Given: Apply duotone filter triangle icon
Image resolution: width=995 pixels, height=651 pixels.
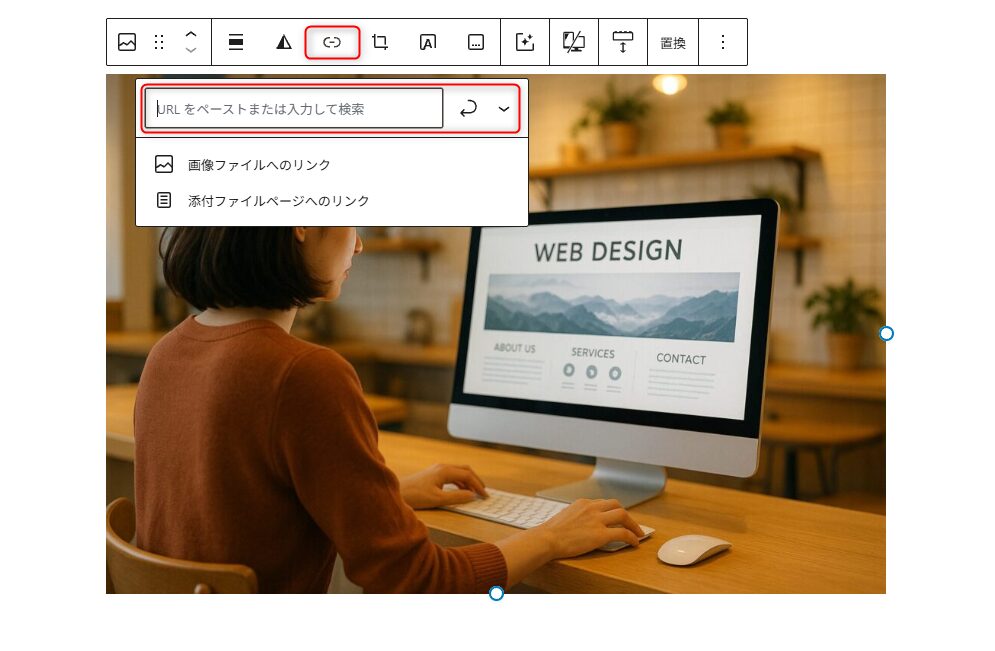Looking at the screenshot, I should [x=284, y=43].
